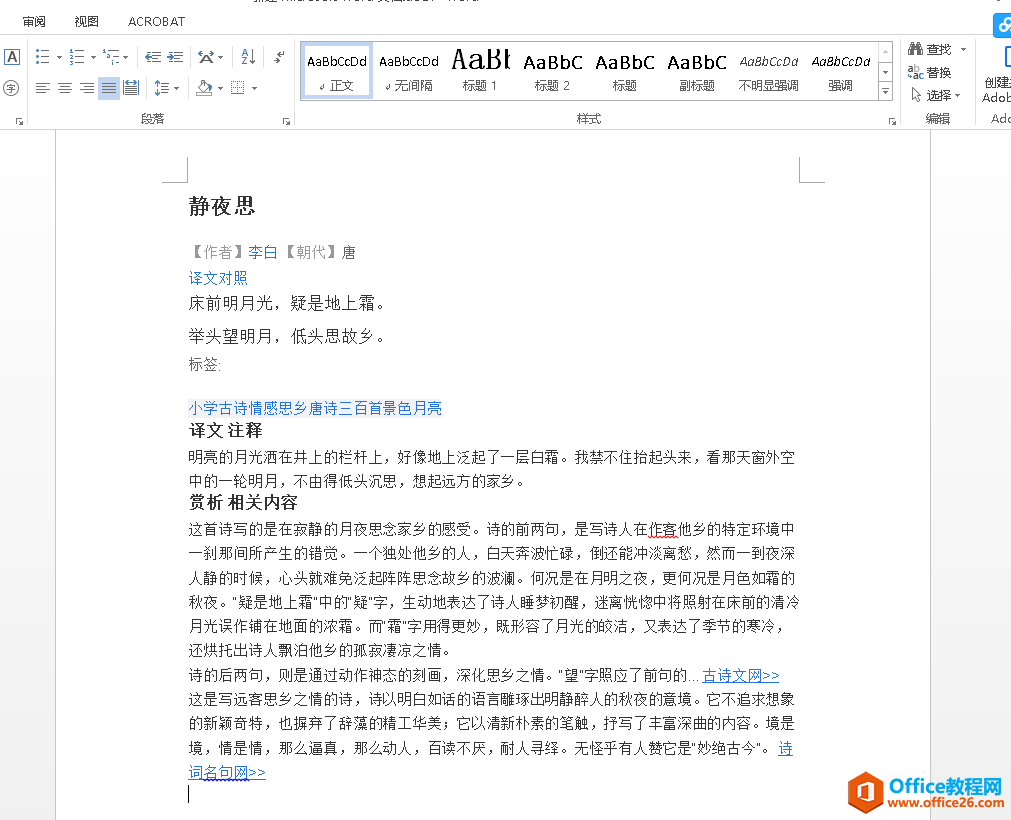Apply the character border (boxed A) icon
Image resolution: width=1011 pixels, height=820 pixels.
12,57
